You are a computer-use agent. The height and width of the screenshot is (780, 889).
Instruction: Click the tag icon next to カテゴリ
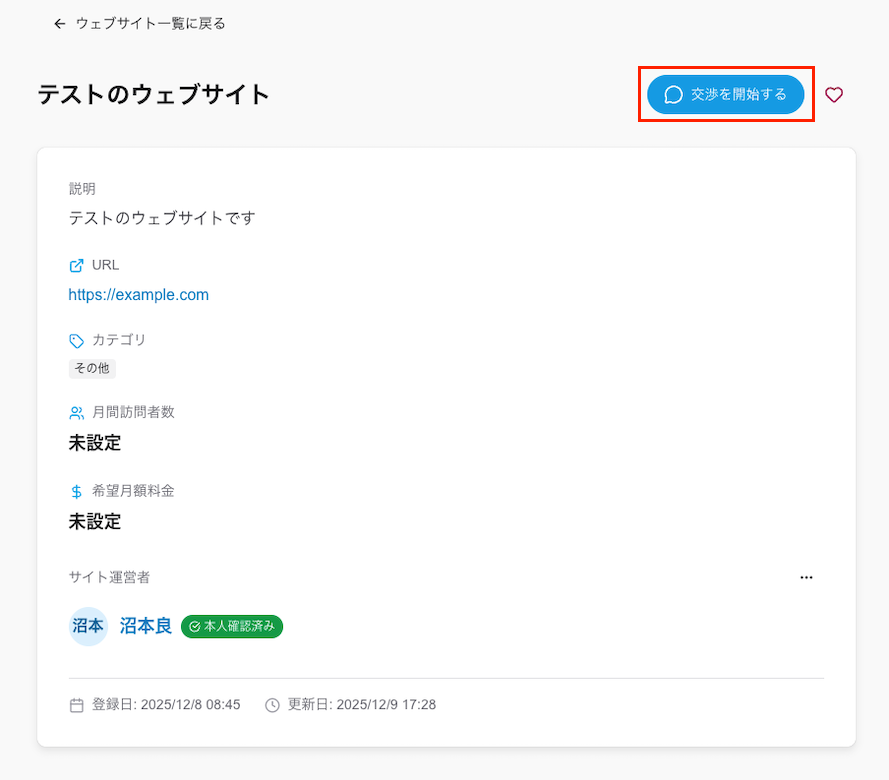click(76, 341)
